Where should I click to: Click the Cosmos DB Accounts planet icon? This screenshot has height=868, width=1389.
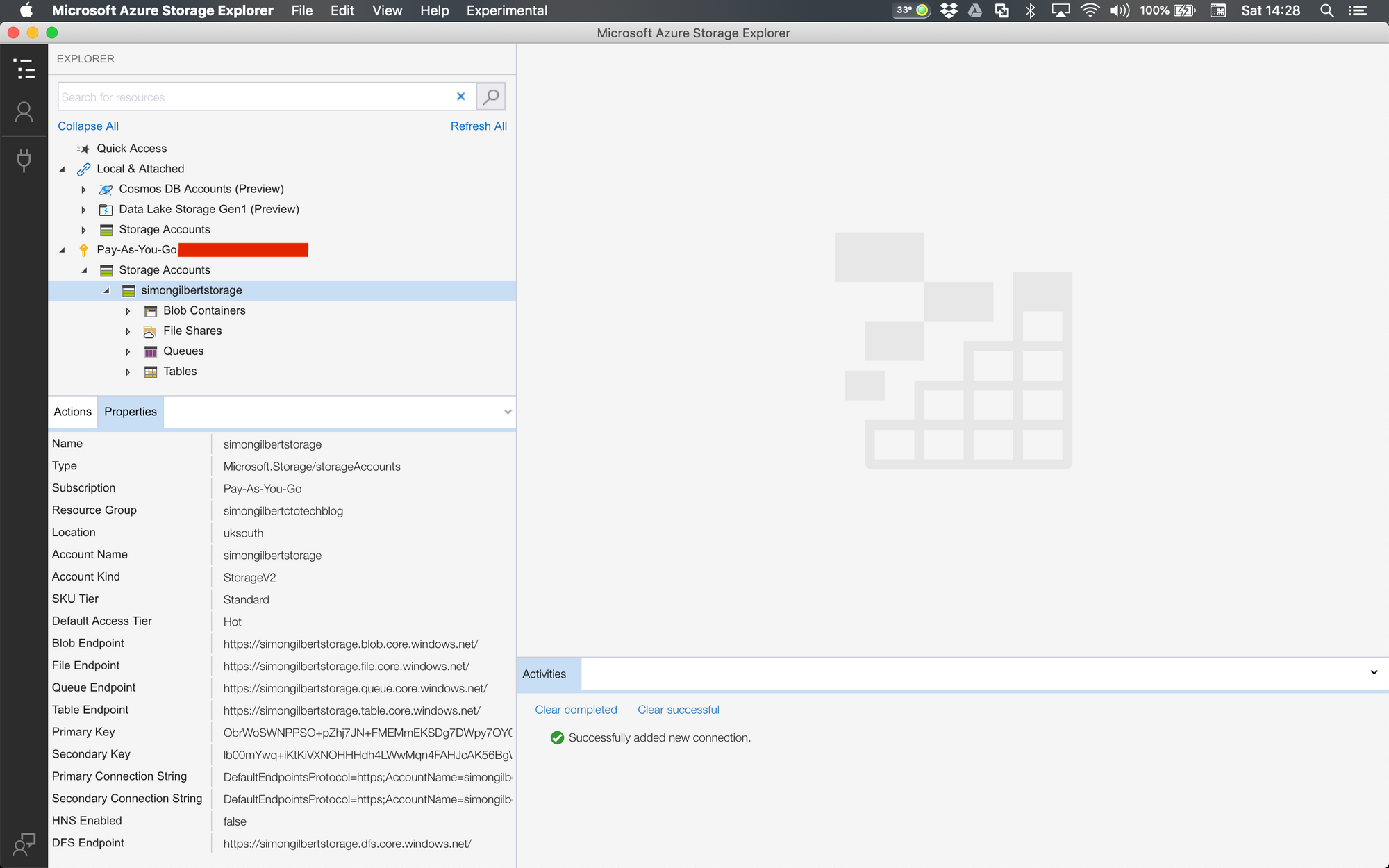[106, 189]
